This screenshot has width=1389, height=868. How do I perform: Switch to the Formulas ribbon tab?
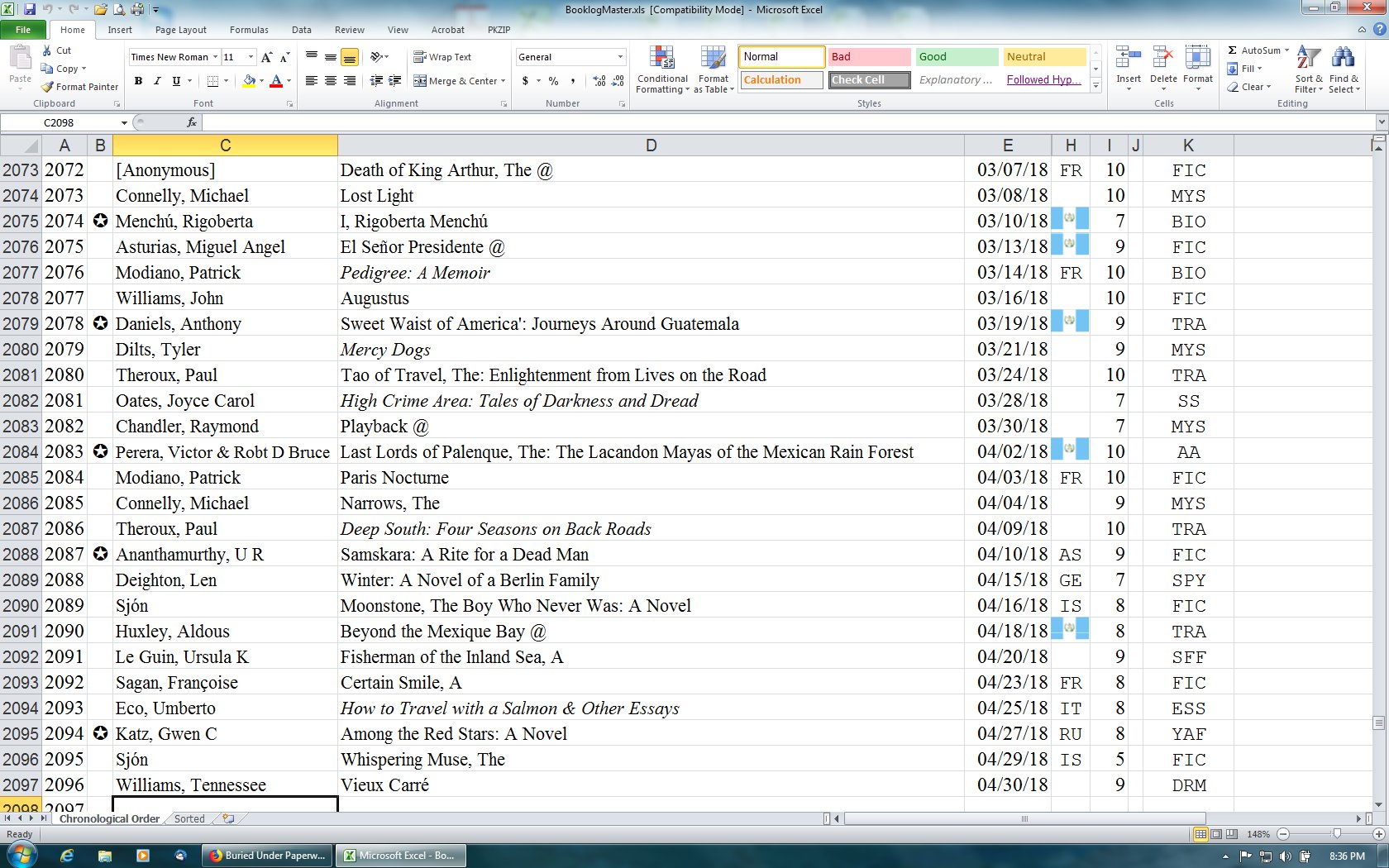[249, 30]
